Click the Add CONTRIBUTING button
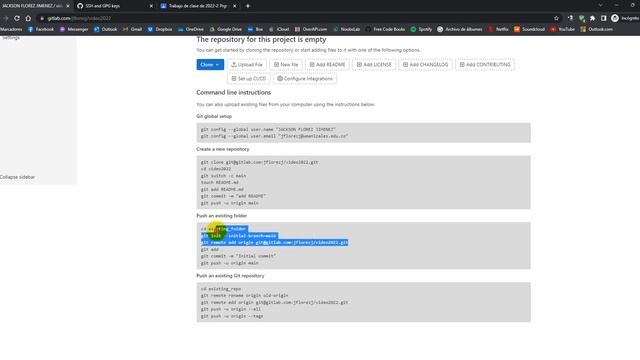This screenshot has height=360, width=640. click(x=485, y=64)
